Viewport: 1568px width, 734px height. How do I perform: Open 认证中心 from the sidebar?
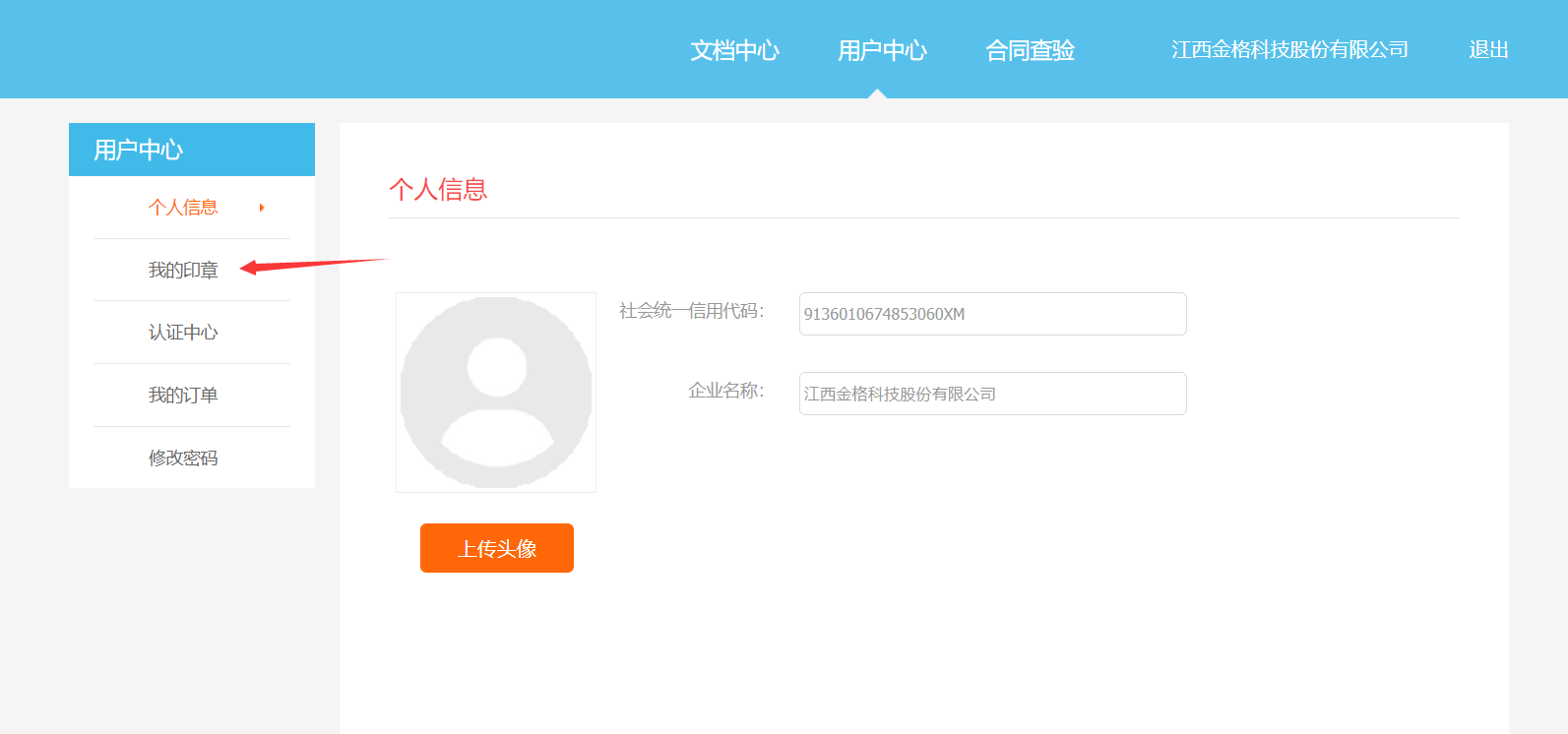(183, 333)
